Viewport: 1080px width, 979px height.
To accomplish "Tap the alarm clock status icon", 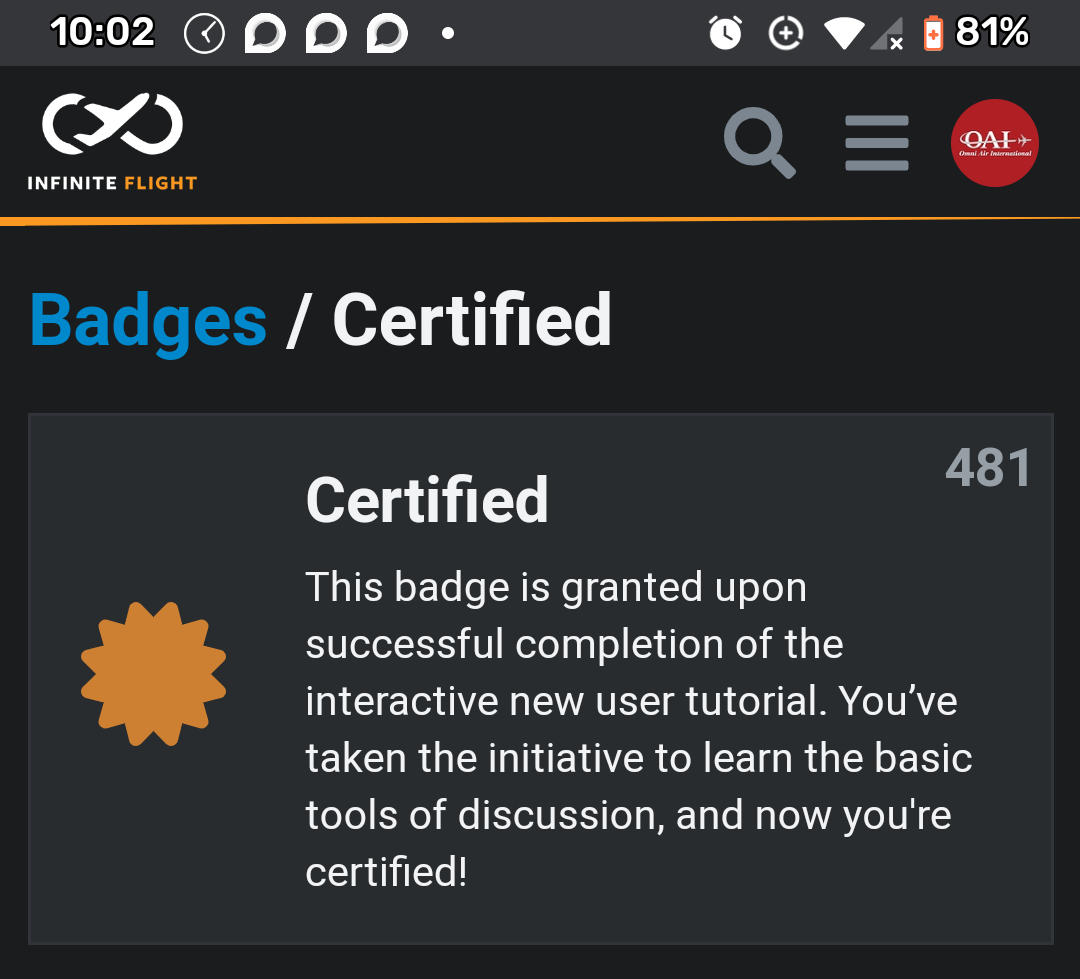I will click(x=725, y=34).
